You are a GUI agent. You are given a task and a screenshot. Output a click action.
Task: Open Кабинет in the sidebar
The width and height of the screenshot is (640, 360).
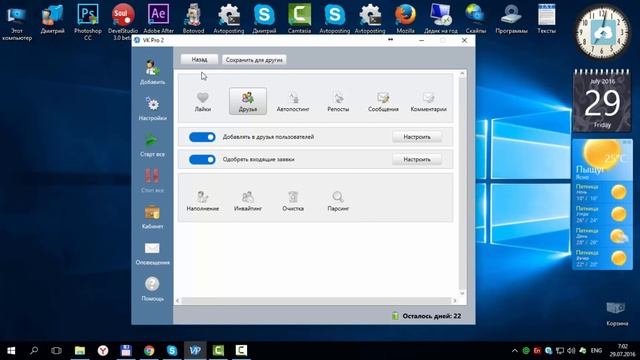coord(152,217)
